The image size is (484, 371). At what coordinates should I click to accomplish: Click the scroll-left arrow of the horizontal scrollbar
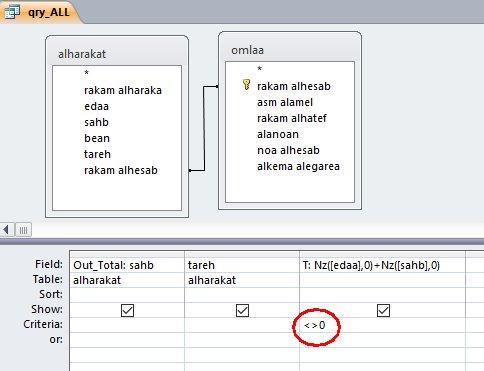point(6,230)
